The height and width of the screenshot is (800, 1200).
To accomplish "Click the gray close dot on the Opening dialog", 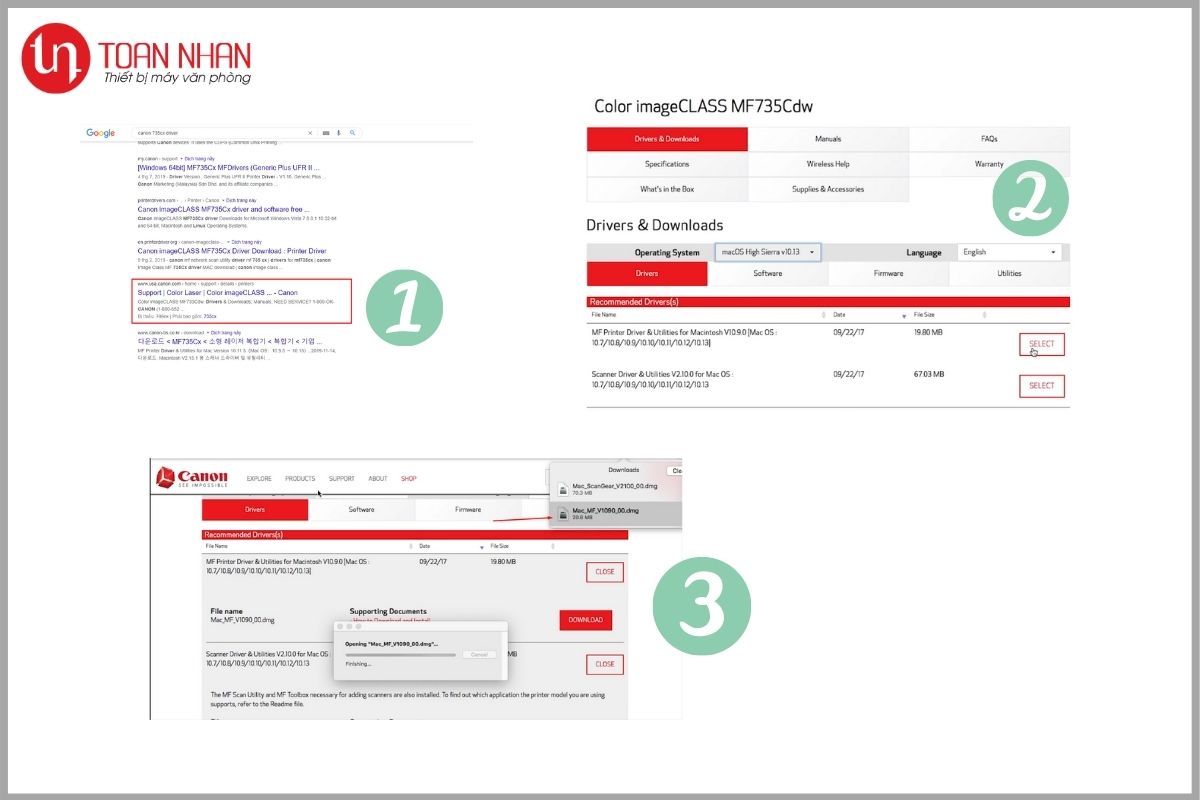I will click(x=340, y=626).
